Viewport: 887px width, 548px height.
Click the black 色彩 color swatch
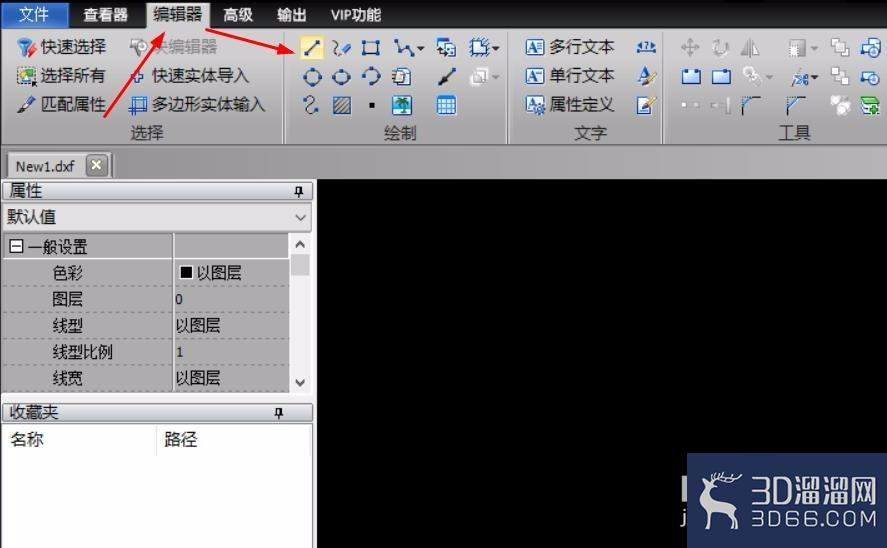[x=186, y=273]
